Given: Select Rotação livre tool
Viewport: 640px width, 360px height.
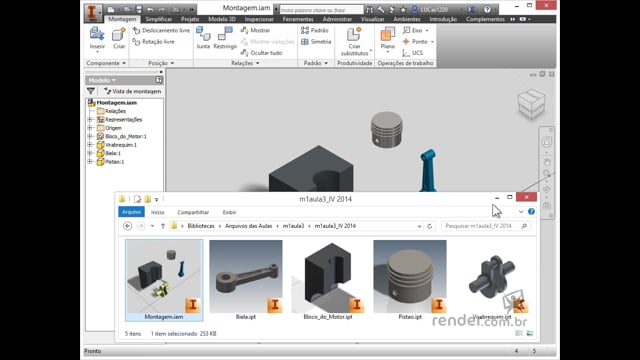Looking at the screenshot, I should tap(153, 42).
